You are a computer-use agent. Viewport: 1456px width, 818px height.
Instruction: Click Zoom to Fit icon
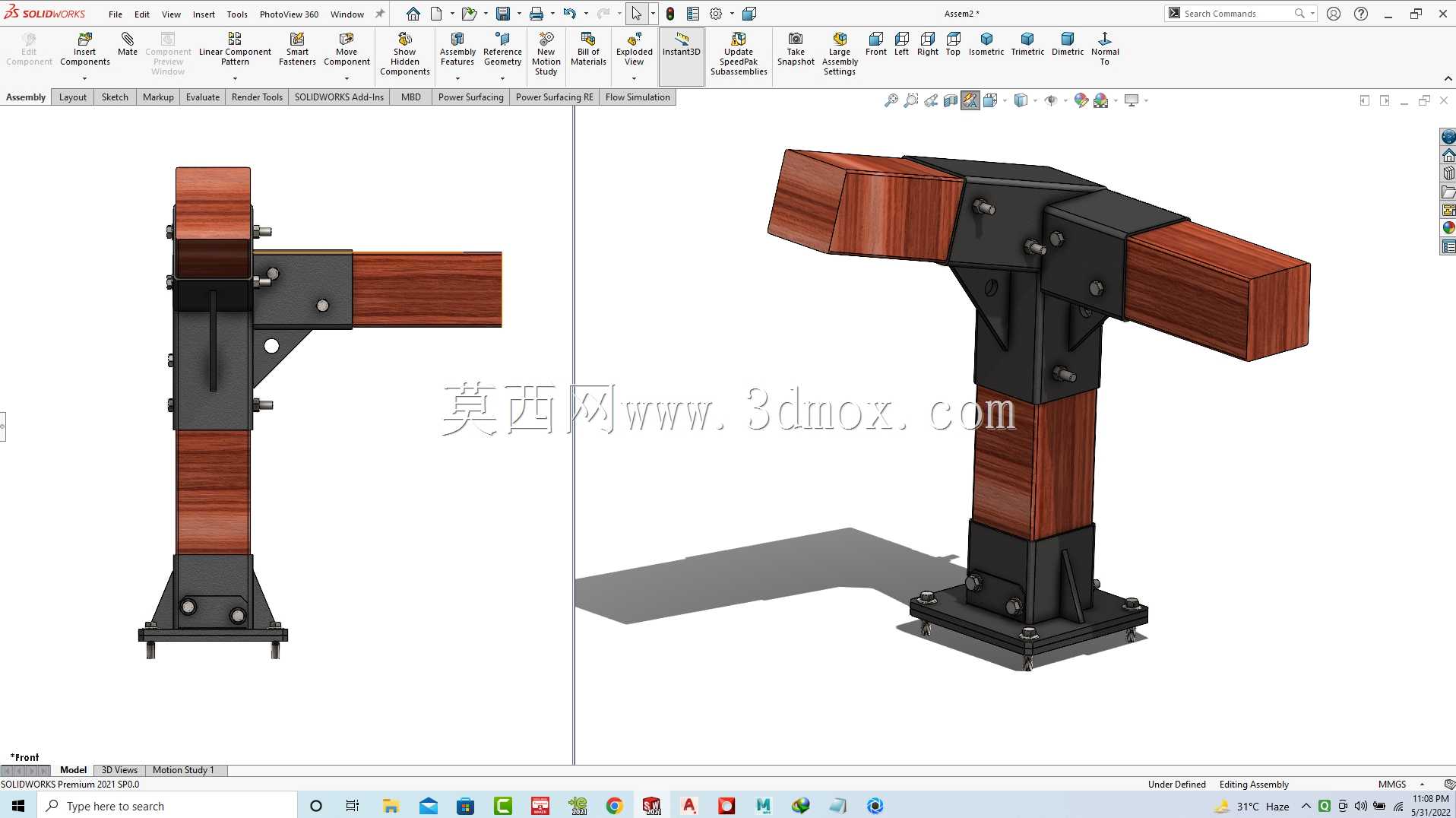(x=891, y=100)
